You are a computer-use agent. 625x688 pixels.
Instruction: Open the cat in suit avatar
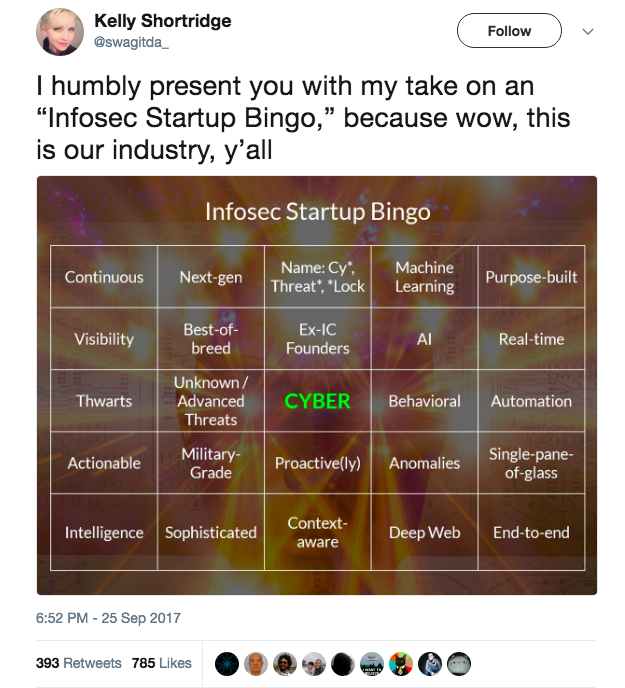click(x=401, y=664)
